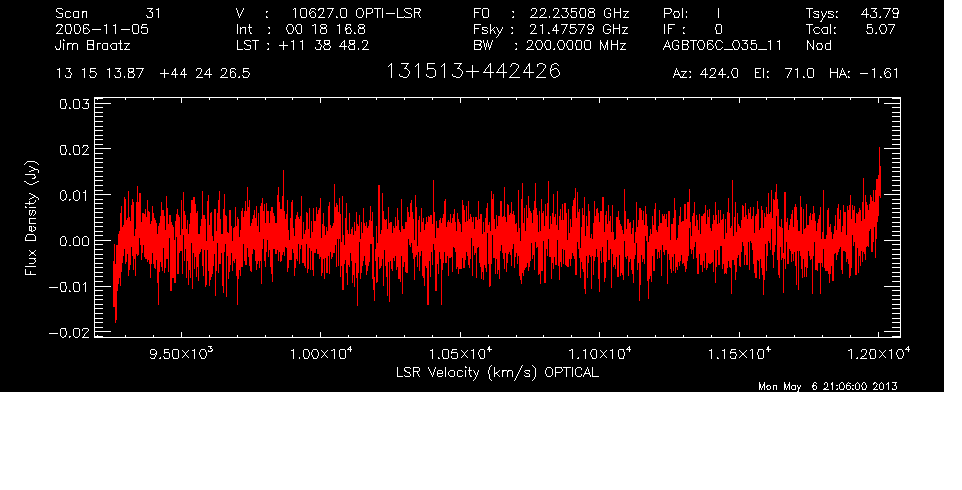This screenshot has width=962, height=490.
Task: Select the date 2006-11-05
Action: pos(102,29)
